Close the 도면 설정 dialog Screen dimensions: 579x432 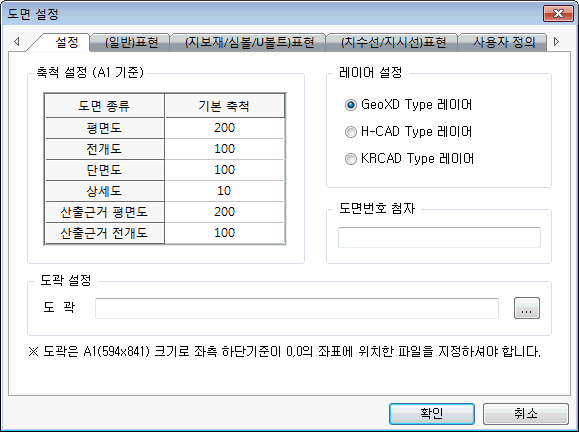[558, 14]
